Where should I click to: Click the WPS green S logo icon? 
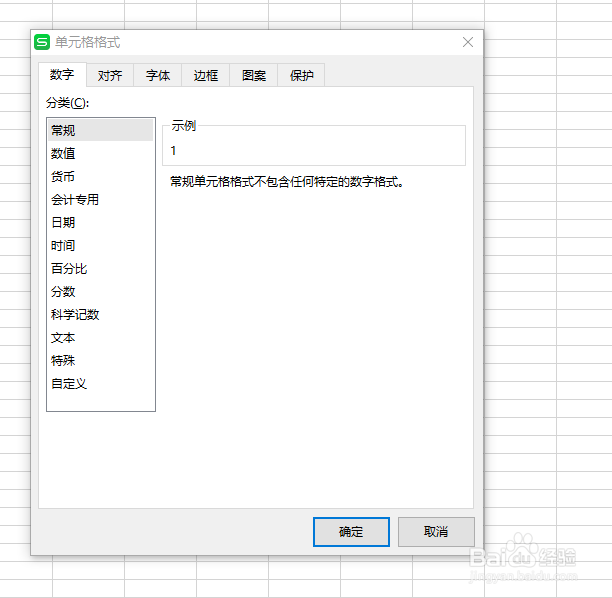pos(42,42)
